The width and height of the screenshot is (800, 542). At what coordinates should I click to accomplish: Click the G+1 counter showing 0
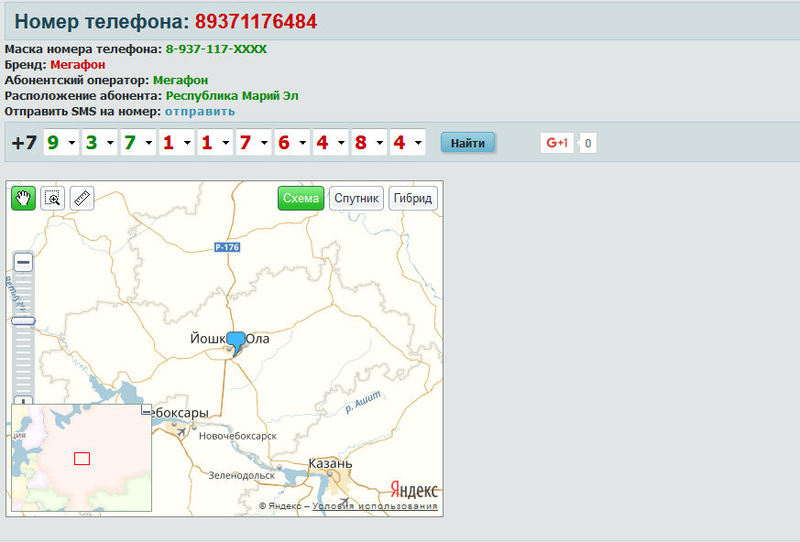tap(588, 143)
